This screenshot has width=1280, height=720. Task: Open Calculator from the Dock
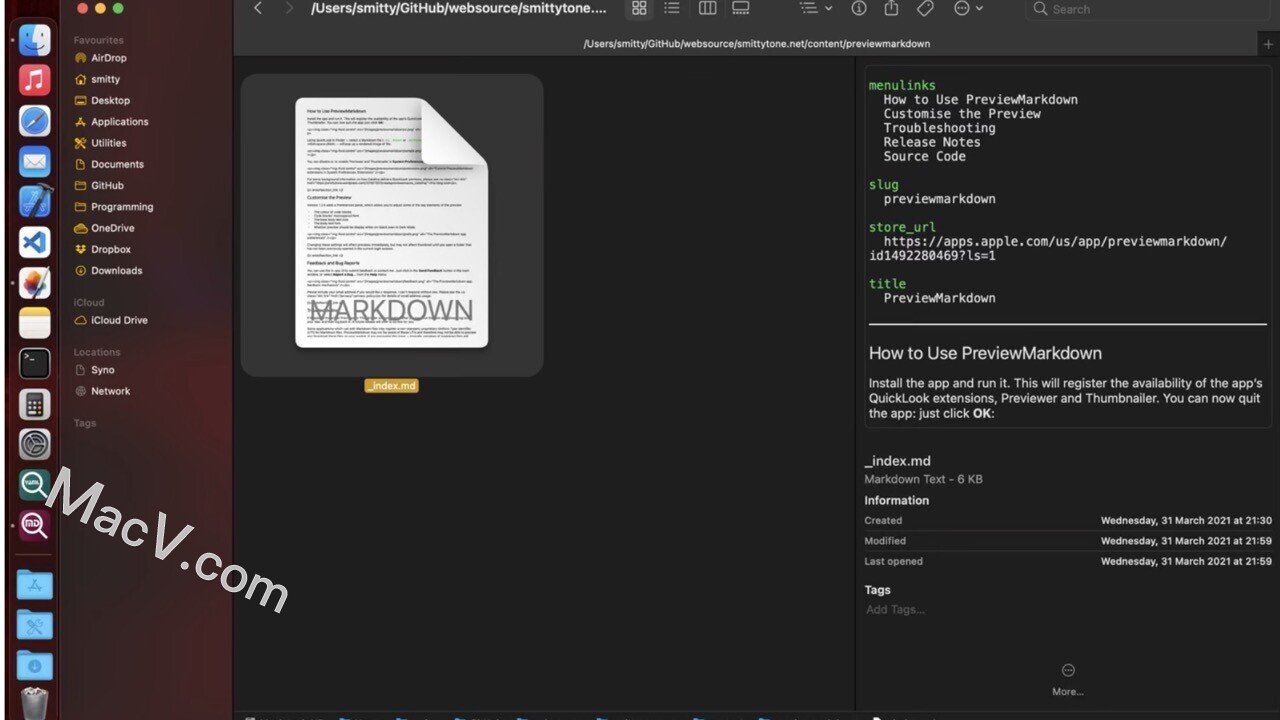35,404
